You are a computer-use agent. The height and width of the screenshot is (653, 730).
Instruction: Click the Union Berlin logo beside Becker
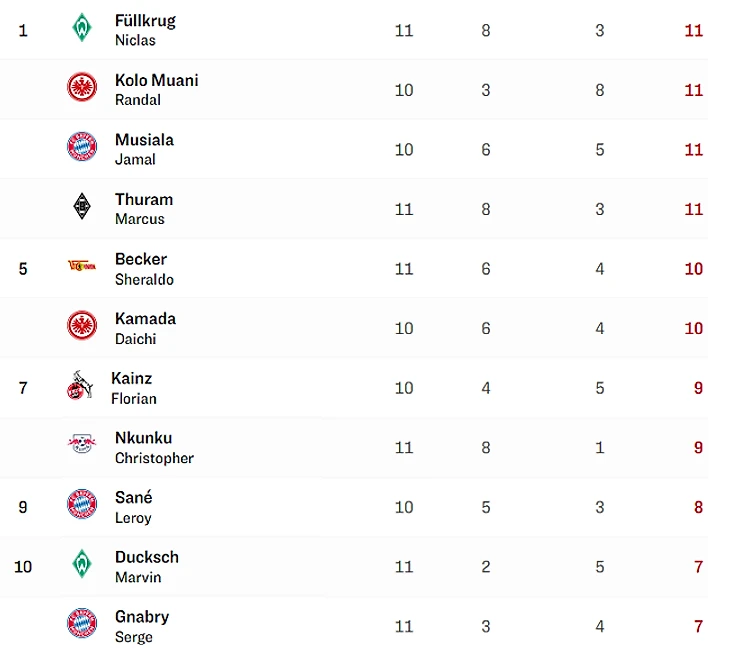coord(81,266)
